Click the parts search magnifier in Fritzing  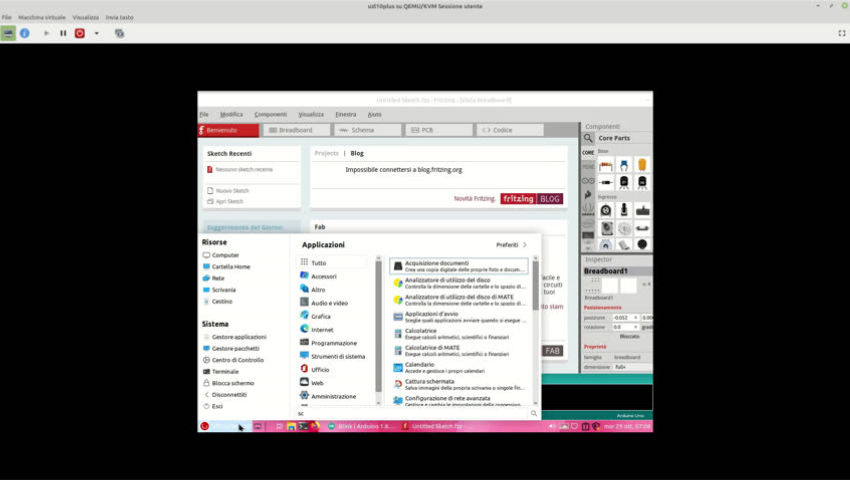click(x=589, y=138)
